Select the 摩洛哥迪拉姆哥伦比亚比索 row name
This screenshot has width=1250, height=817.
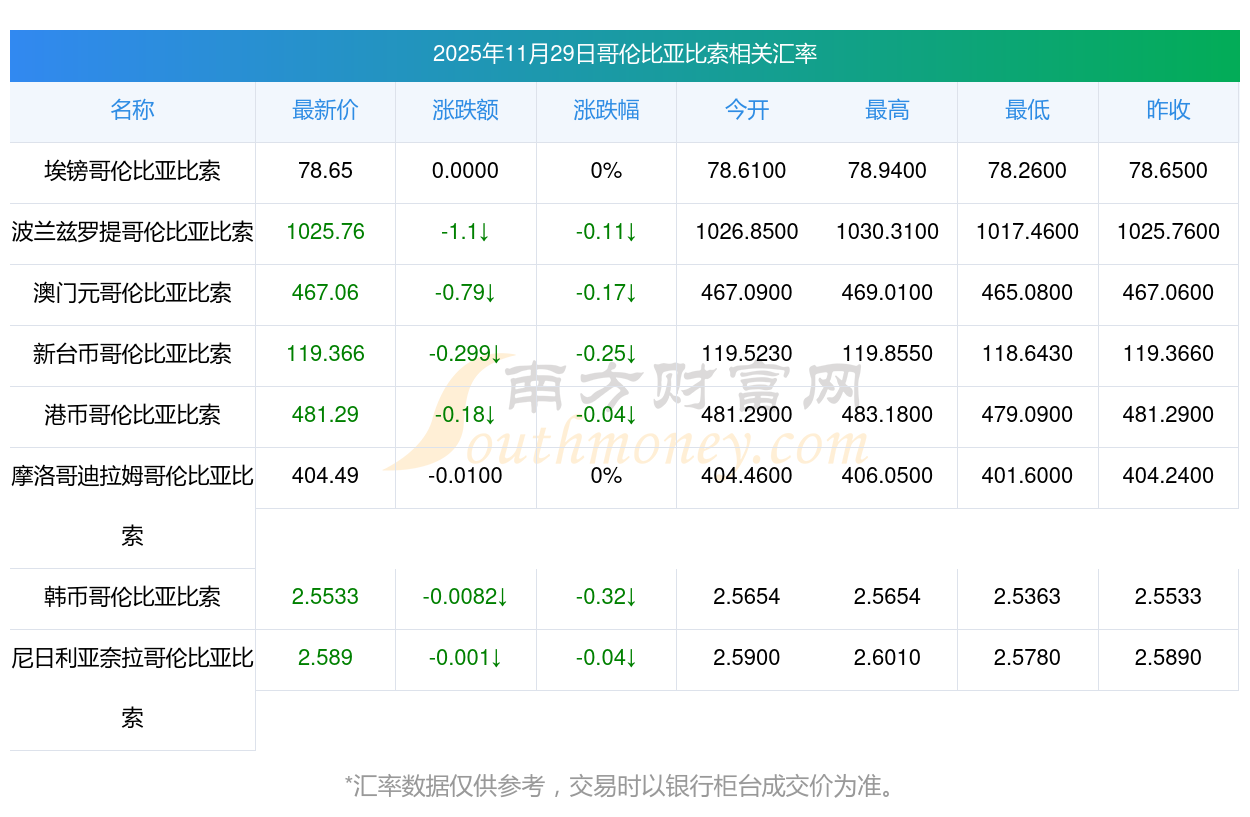click(132, 506)
